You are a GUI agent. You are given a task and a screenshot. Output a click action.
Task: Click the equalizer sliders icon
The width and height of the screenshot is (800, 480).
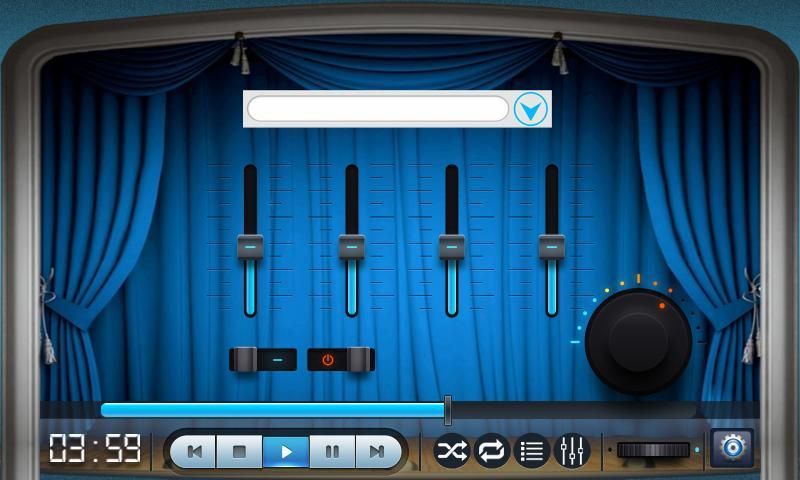pos(572,451)
